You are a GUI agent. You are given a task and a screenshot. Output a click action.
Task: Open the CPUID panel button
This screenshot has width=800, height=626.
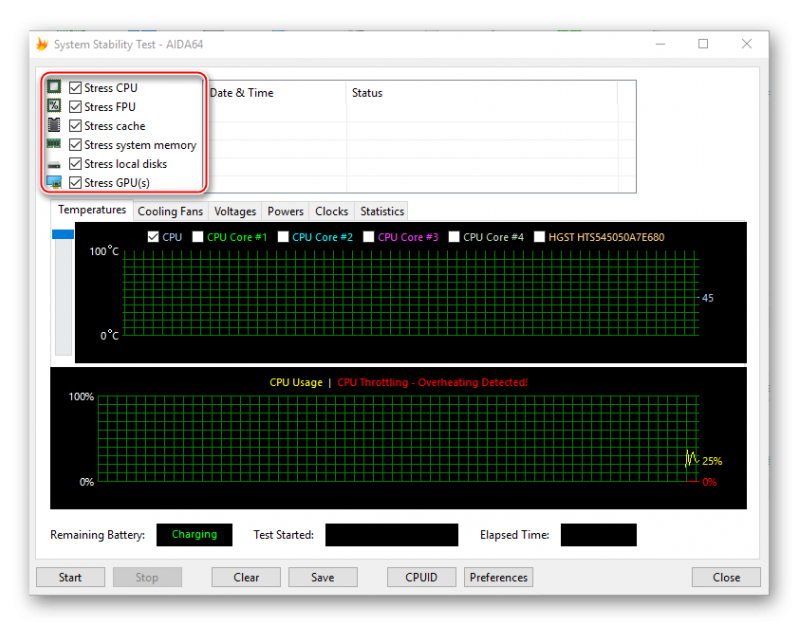[x=421, y=577]
